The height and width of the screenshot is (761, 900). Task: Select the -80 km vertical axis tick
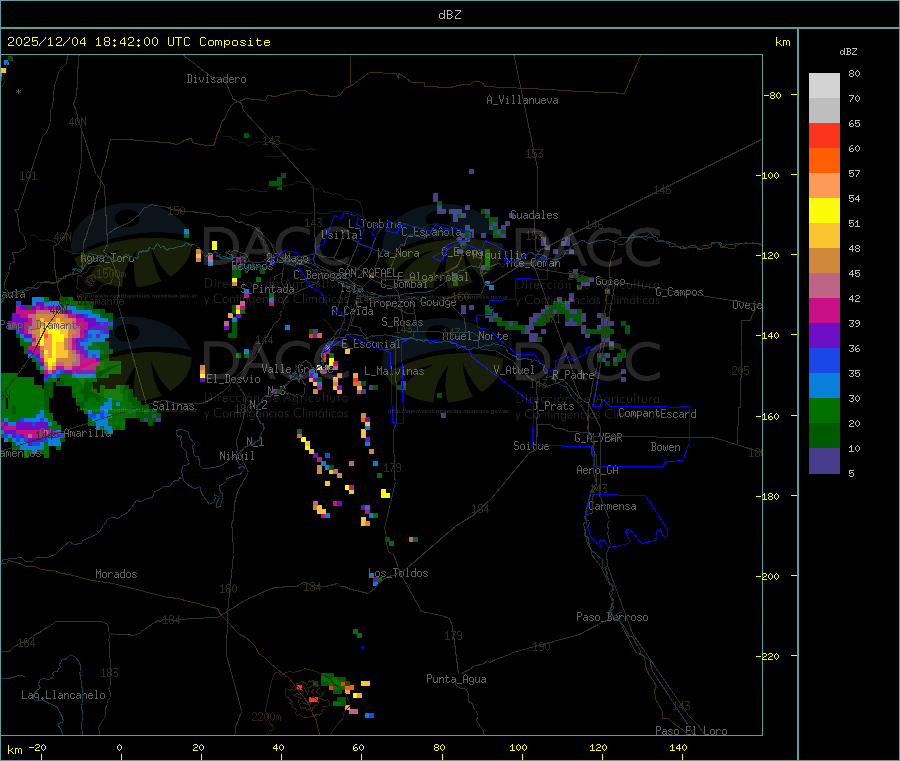pos(772,95)
